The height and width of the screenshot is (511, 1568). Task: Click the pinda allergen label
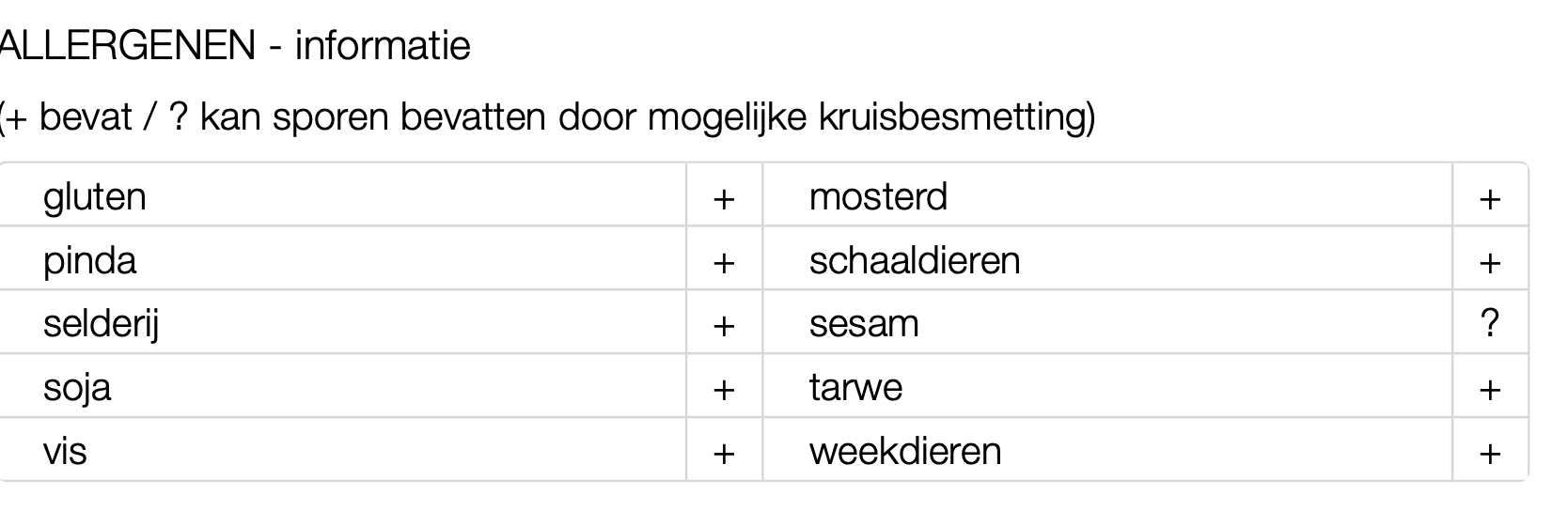coord(90,261)
